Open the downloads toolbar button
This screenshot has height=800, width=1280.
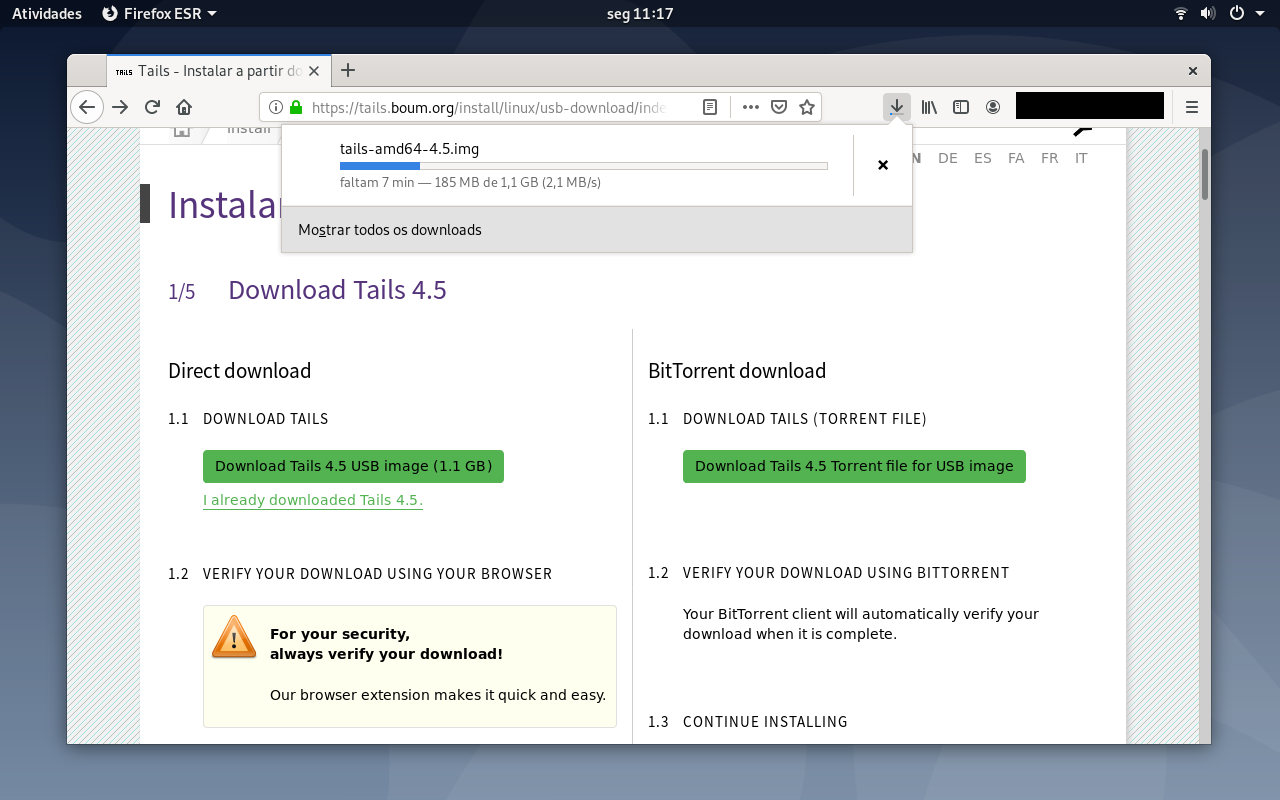[897, 107]
